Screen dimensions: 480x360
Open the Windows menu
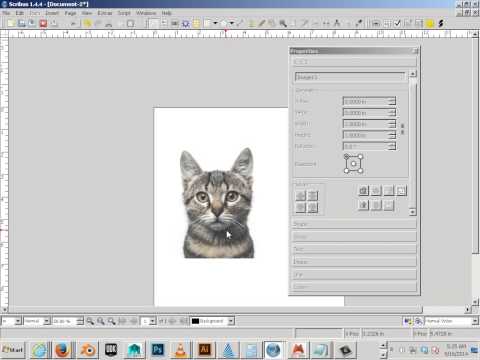146,13
